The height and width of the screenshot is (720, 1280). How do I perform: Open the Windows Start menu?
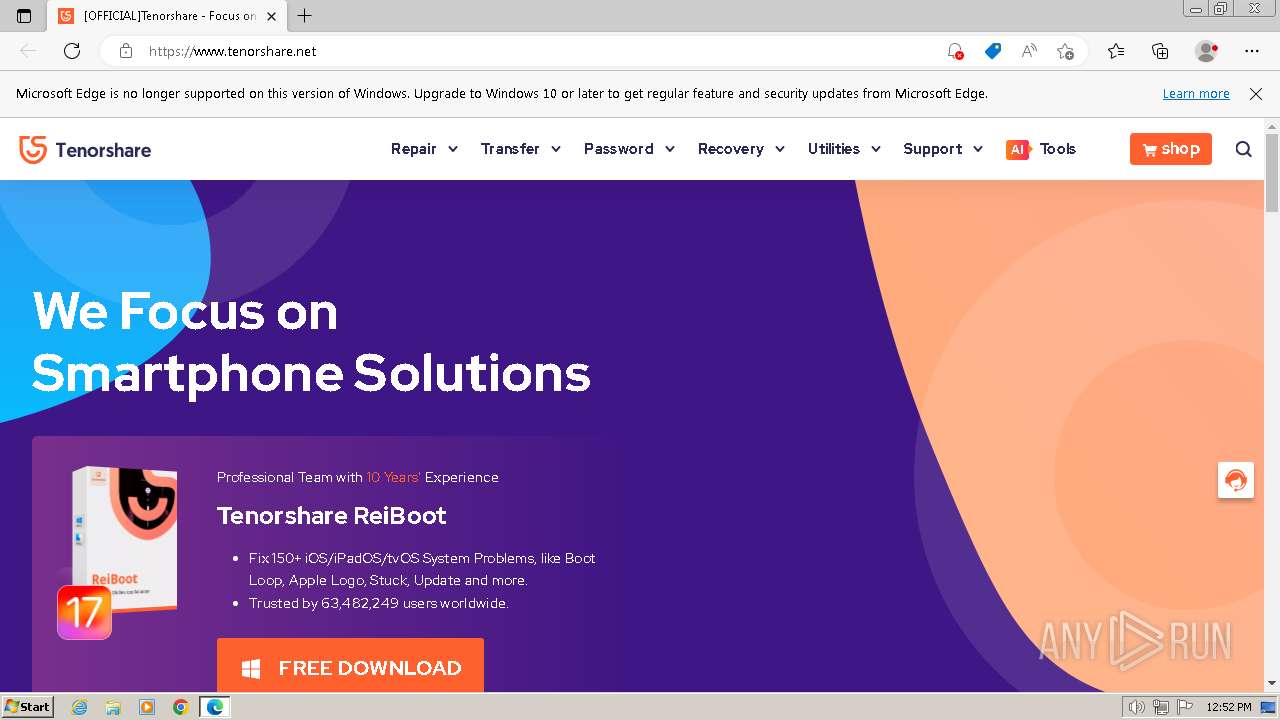(28, 707)
